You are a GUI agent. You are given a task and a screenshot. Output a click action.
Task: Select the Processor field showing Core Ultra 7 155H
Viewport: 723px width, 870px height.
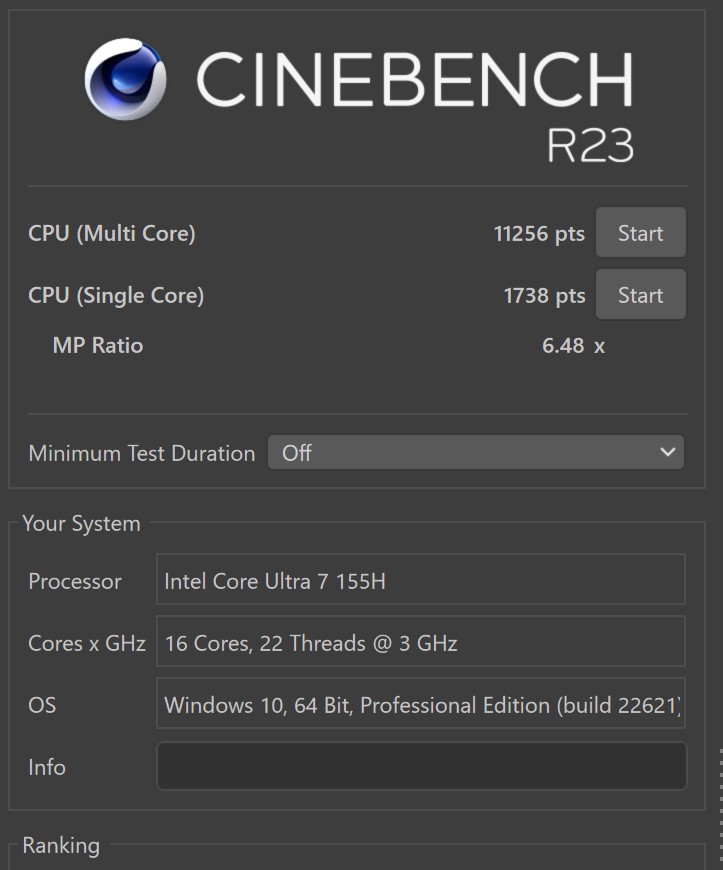click(421, 580)
